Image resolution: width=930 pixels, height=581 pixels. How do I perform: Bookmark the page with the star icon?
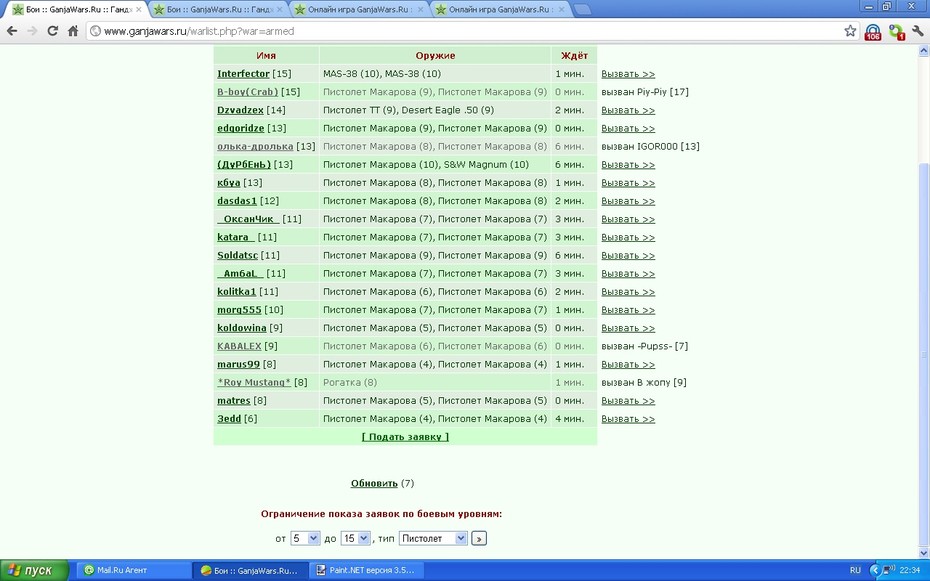pyautogui.click(x=850, y=31)
